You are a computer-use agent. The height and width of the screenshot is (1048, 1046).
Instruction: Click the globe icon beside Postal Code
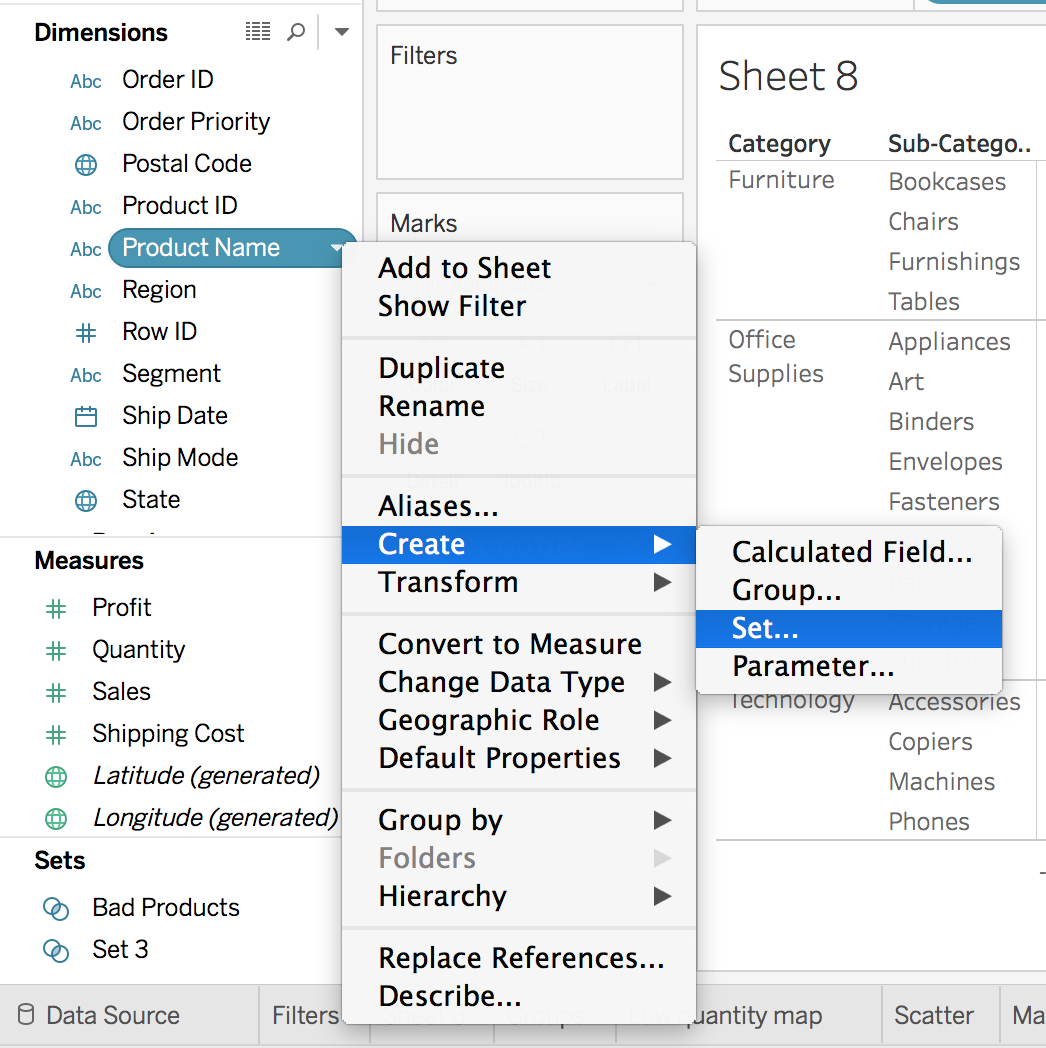click(x=86, y=165)
